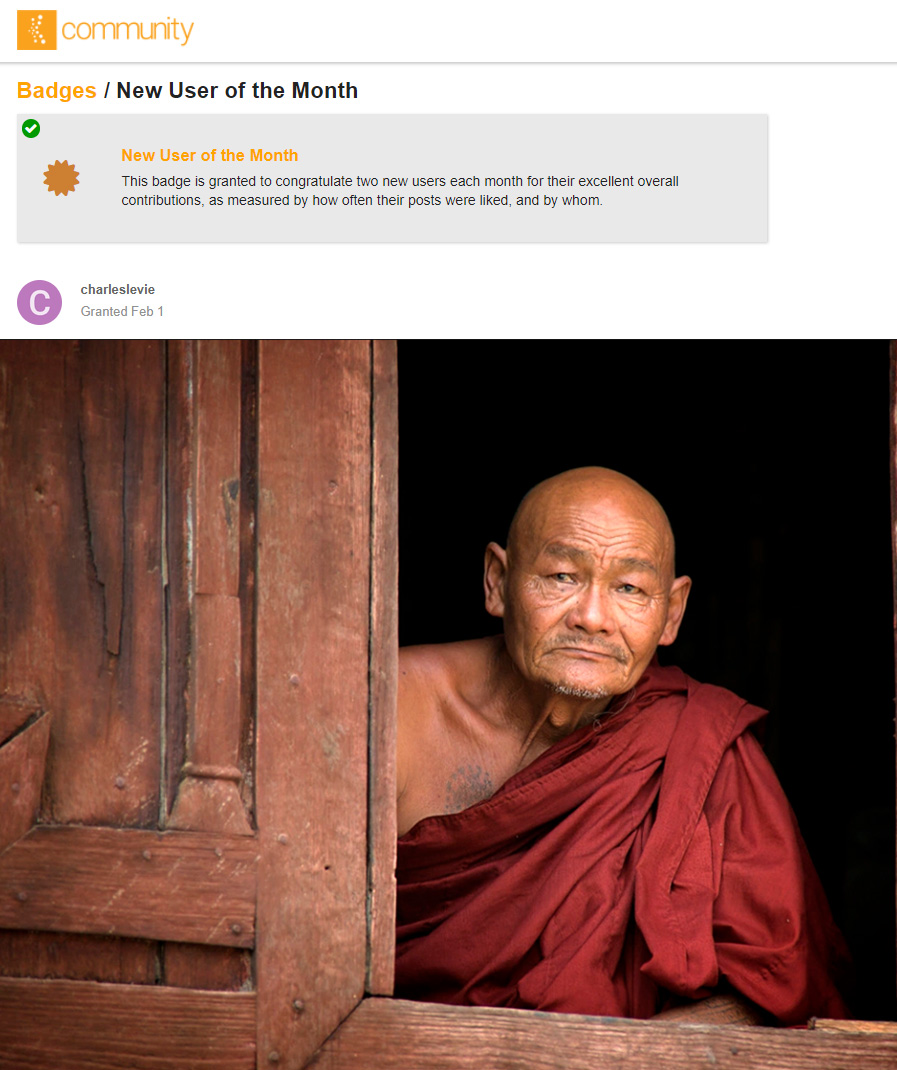Click the badge description paragraph text
Image resolution: width=897 pixels, height=1070 pixels.
(x=400, y=190)
